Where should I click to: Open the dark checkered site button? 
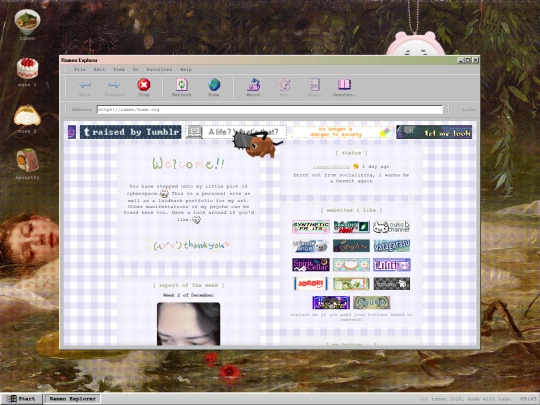392,284
